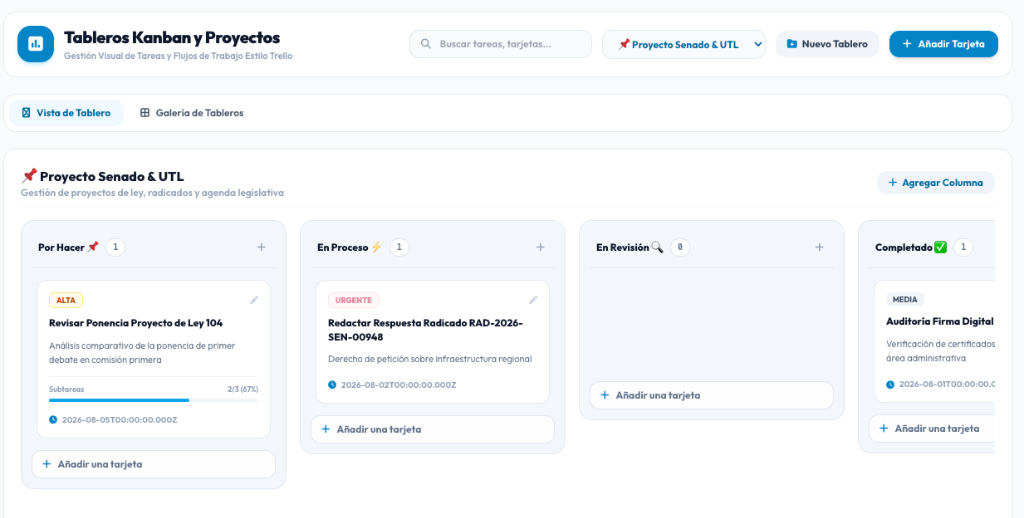The width and height of the screenshot is (1024, 518).
Task: Click the plus icon in En Proceso header
Action: 540,247
